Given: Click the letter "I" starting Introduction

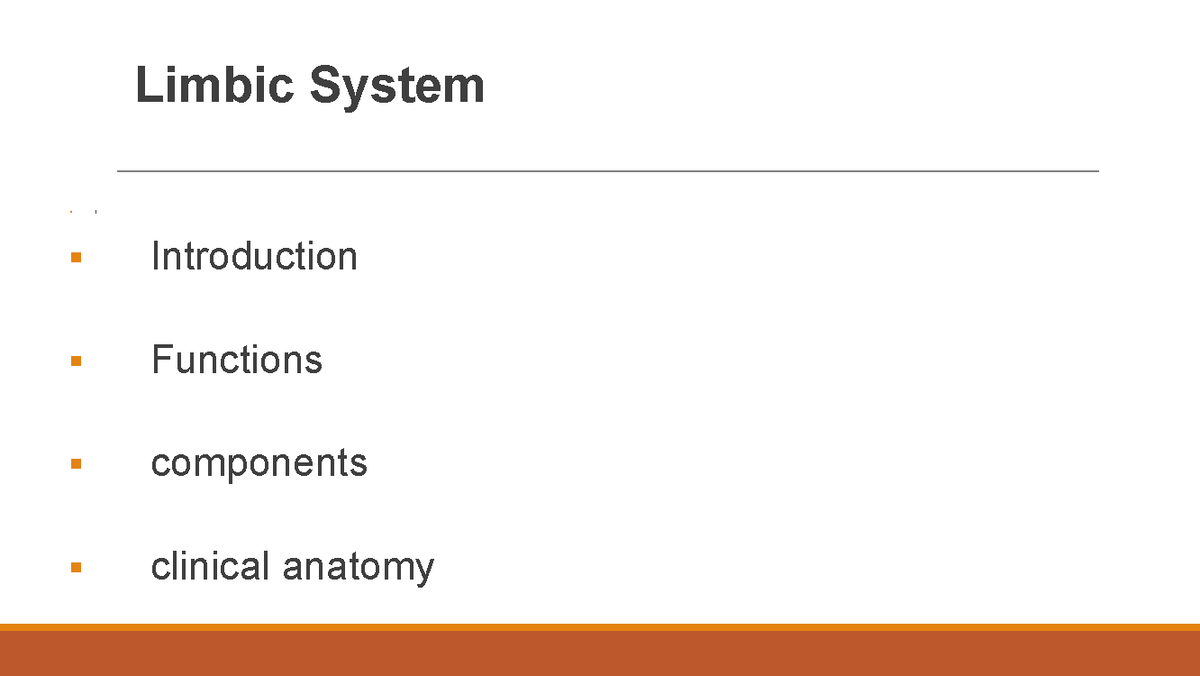Looking at the screenshot, I should (x=155, y=257).
